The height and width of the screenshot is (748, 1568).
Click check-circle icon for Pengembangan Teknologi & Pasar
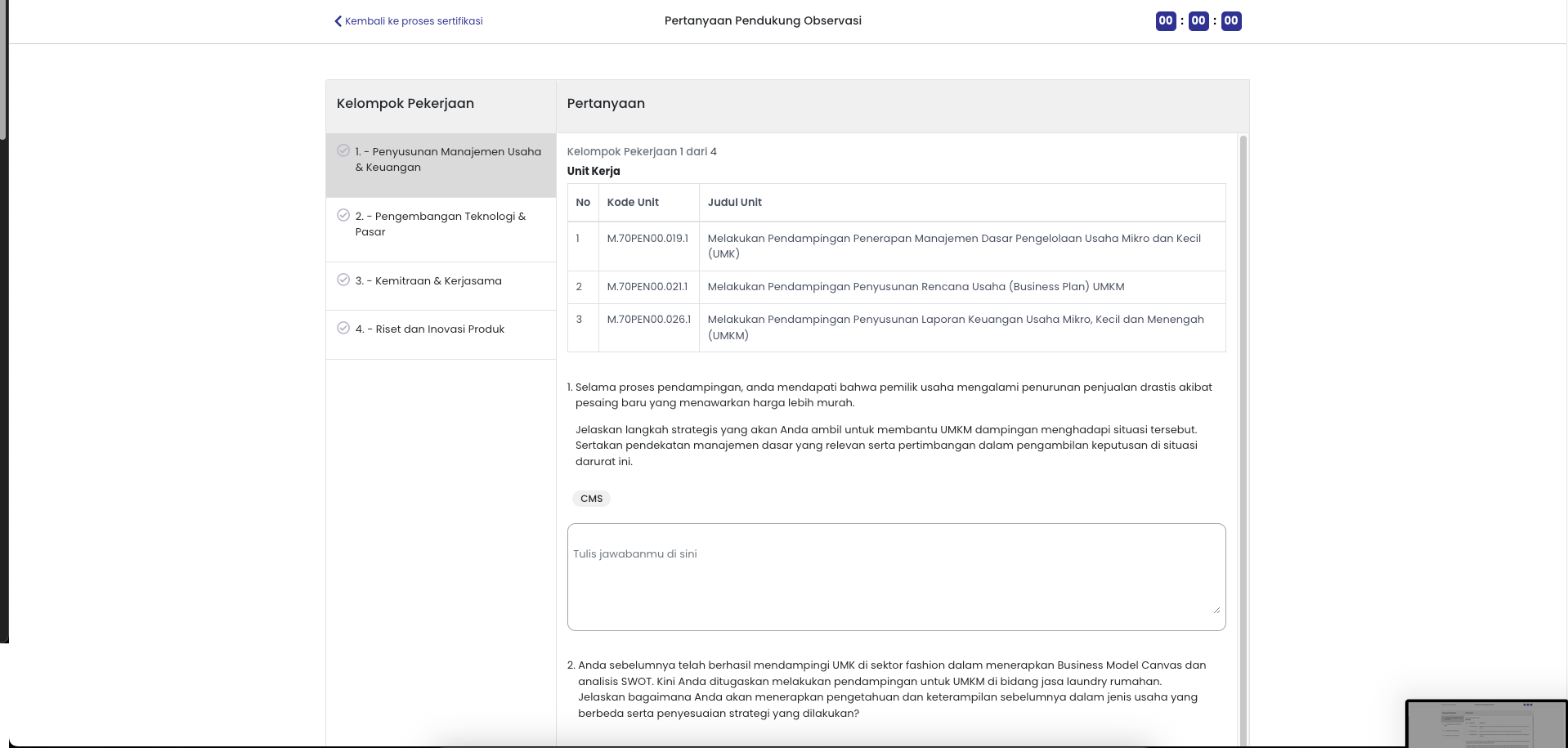click(343, 215)
